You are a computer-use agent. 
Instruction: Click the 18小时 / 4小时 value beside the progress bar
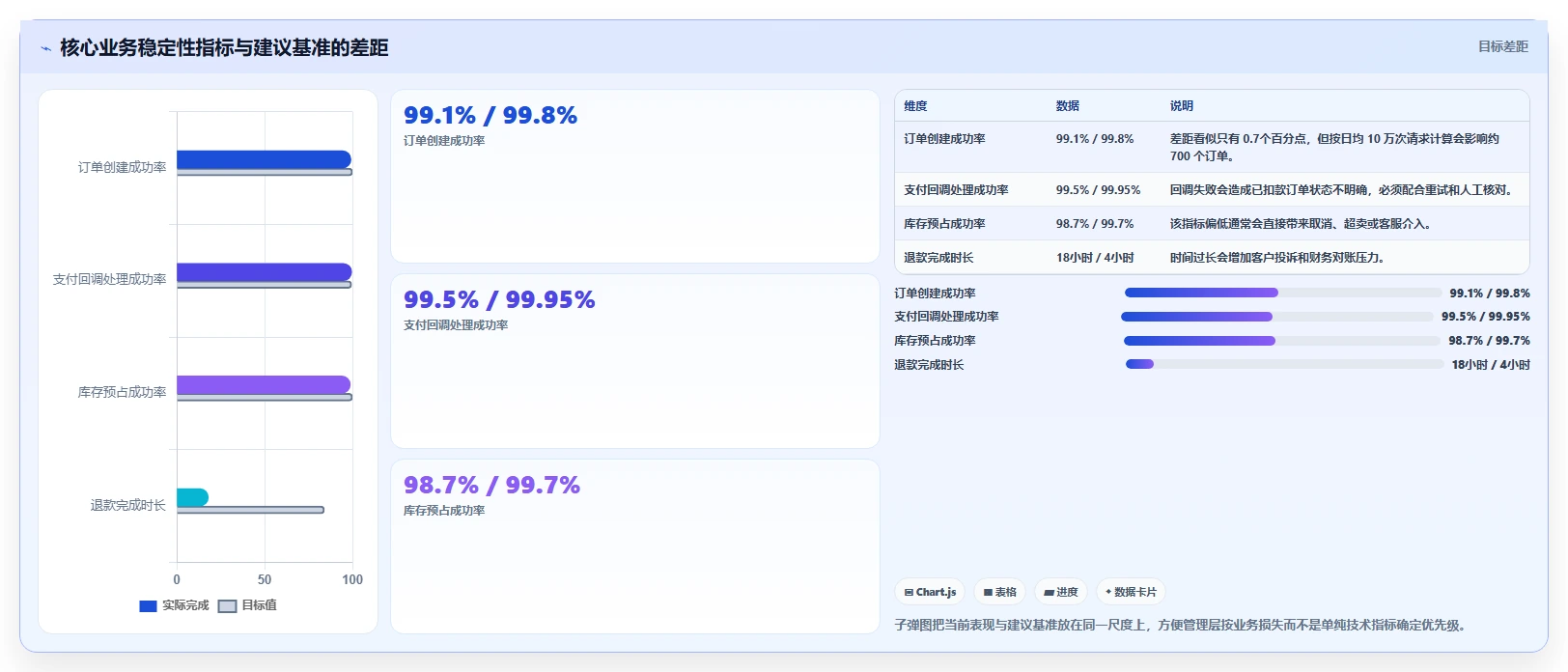1491,365
